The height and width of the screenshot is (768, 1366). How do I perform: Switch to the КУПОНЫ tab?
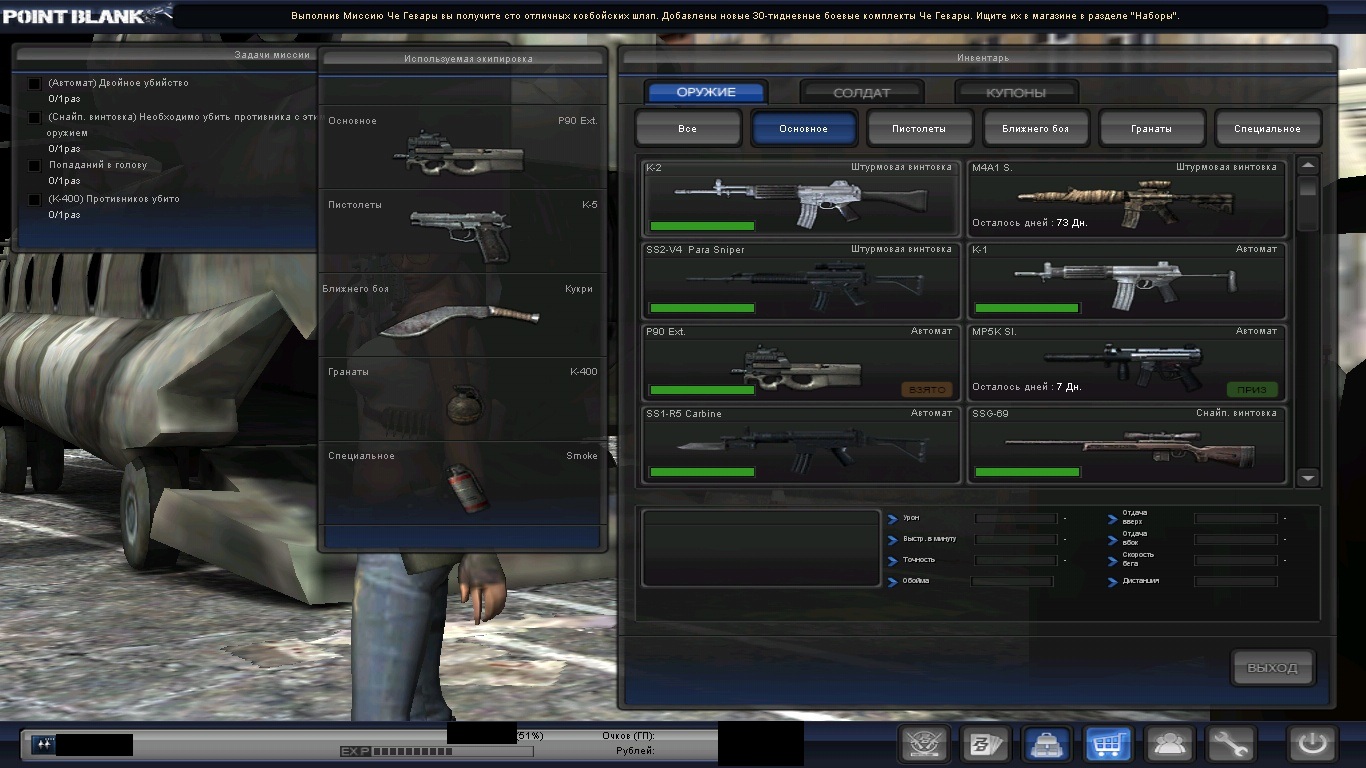(1016, 93)
